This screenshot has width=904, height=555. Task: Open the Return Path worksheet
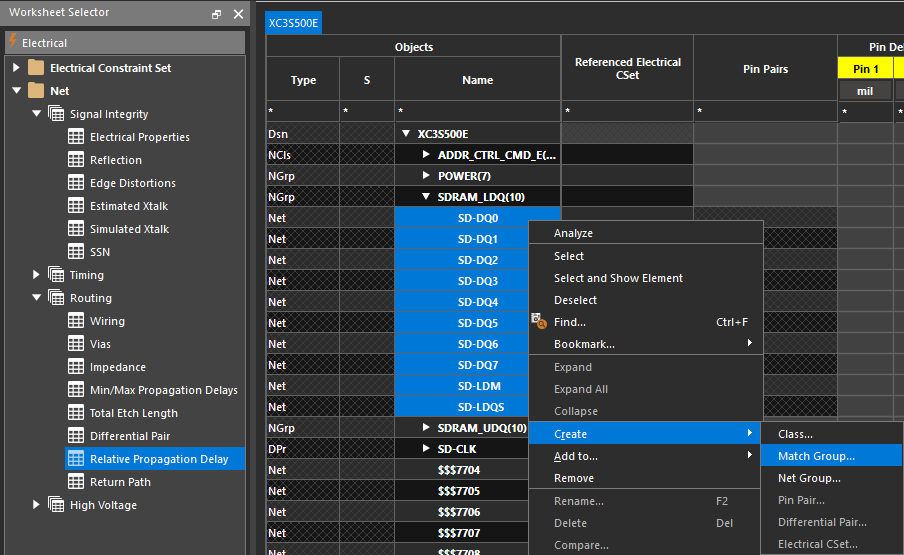(x=120, y=482)
